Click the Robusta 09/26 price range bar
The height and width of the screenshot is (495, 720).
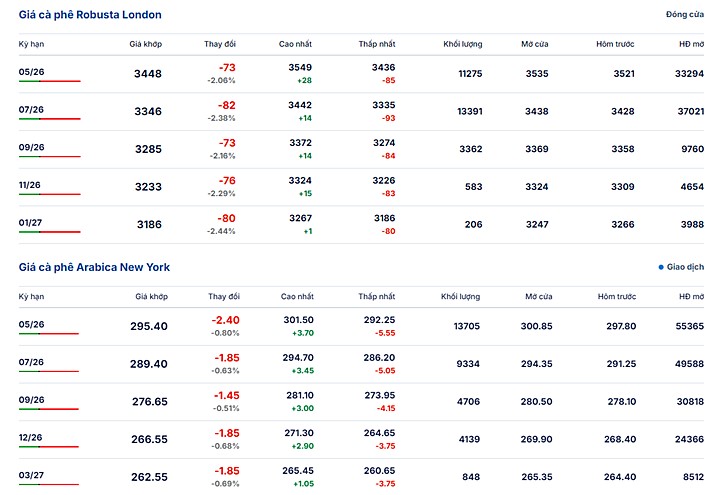pos(49,156)
